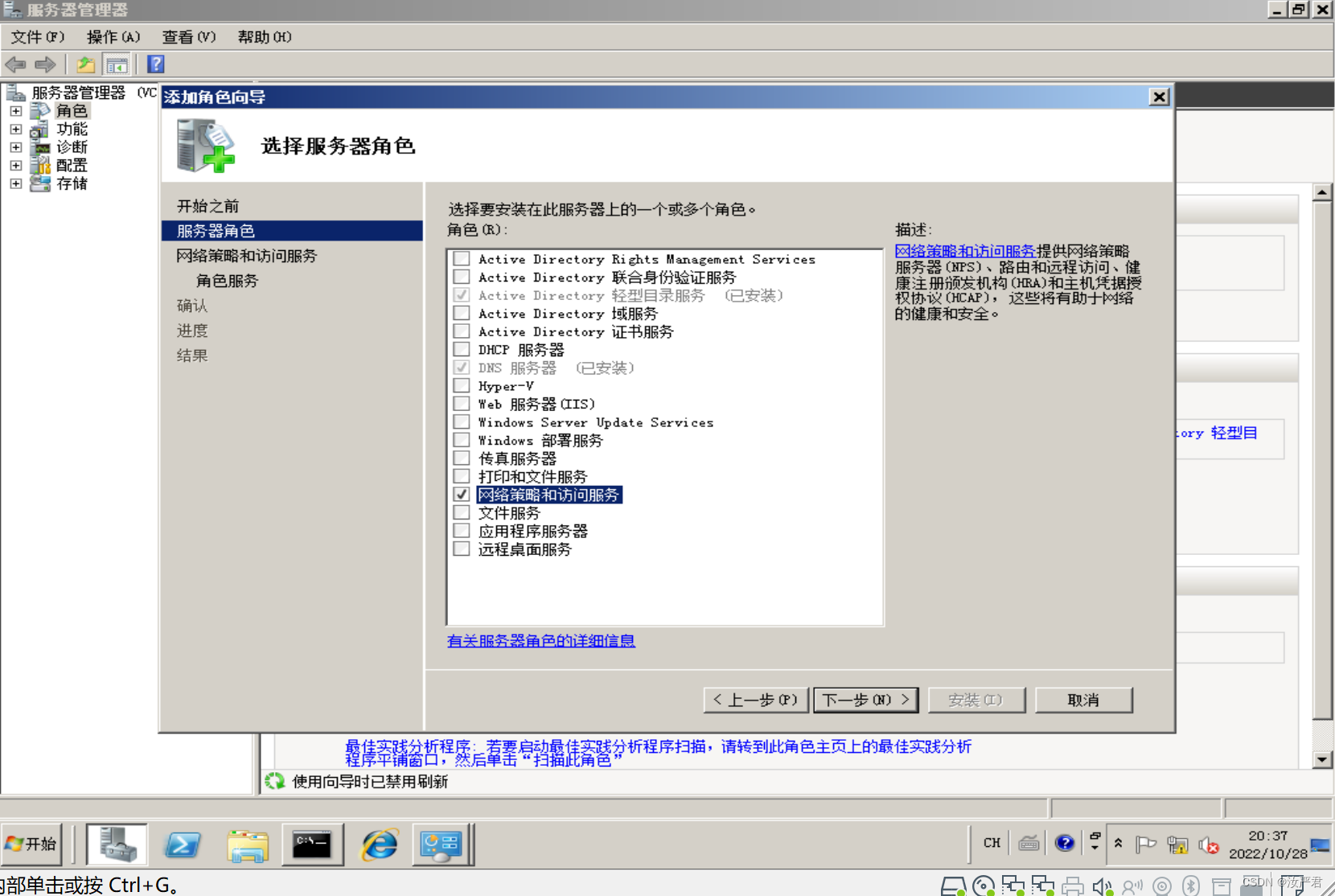Show hidden tray icons arrow
Viewport: 1335px width, 896px height.
click(1118, 843)
